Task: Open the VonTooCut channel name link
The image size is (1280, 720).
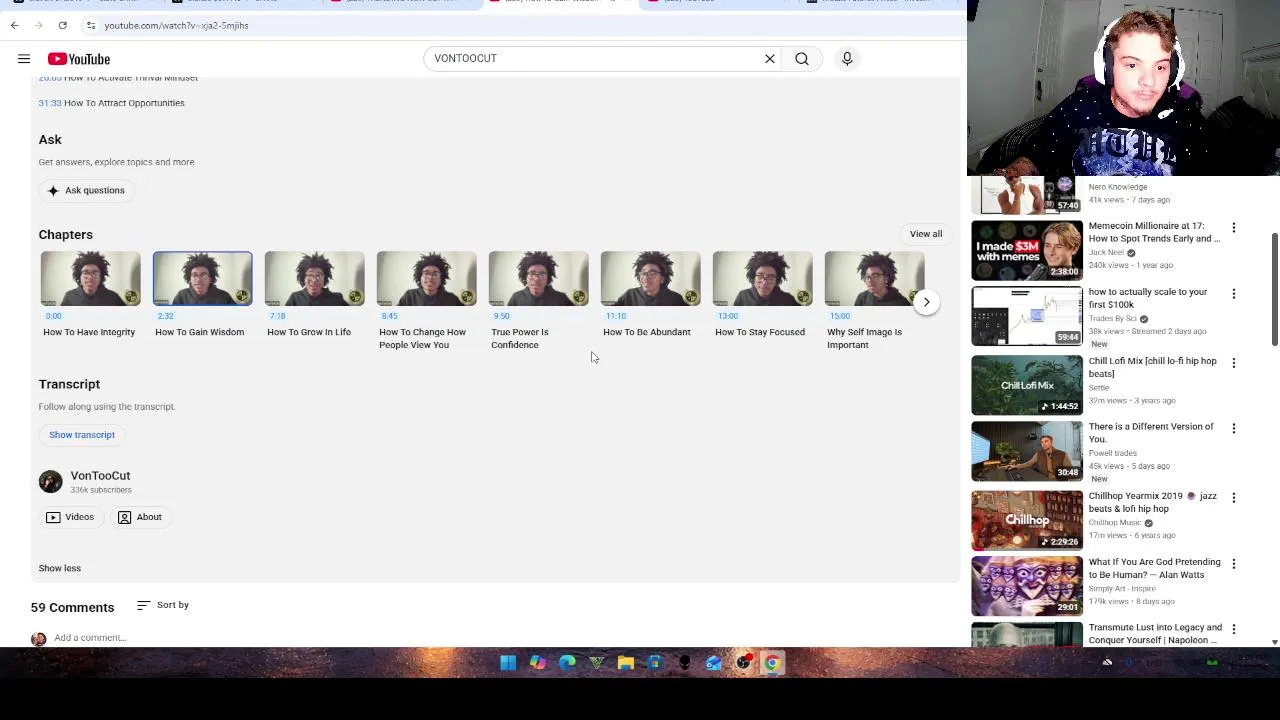Action: coord(100,476)
